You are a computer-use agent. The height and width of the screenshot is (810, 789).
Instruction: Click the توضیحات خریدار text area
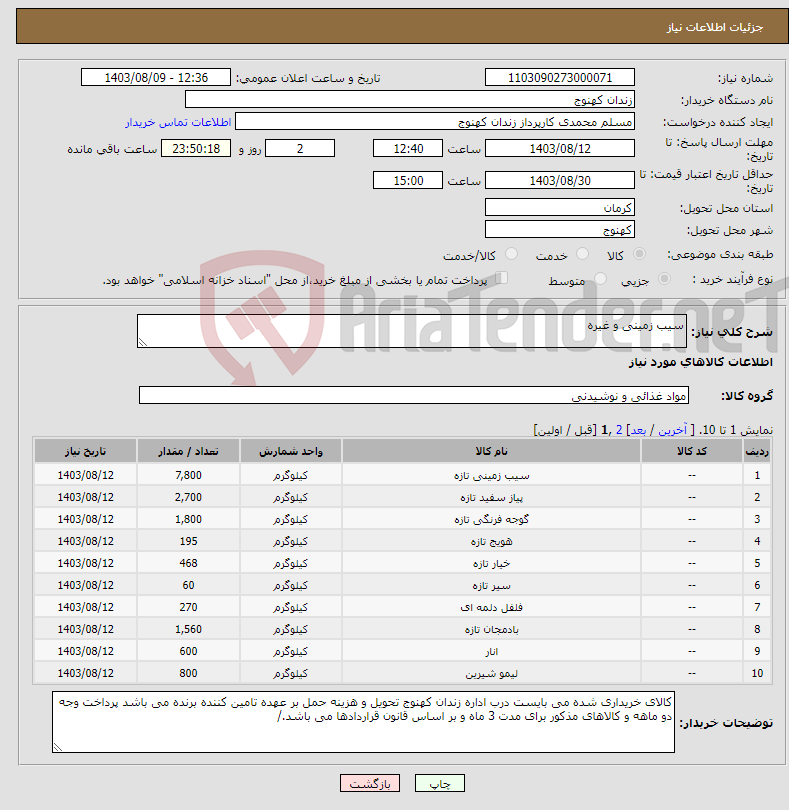point(363,722)
